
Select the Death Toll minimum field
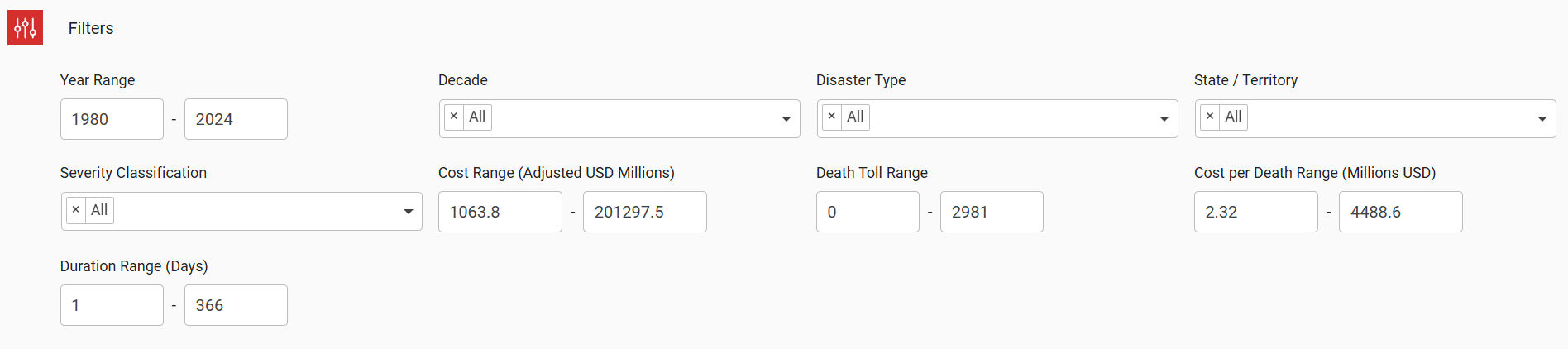pos(868,212)
